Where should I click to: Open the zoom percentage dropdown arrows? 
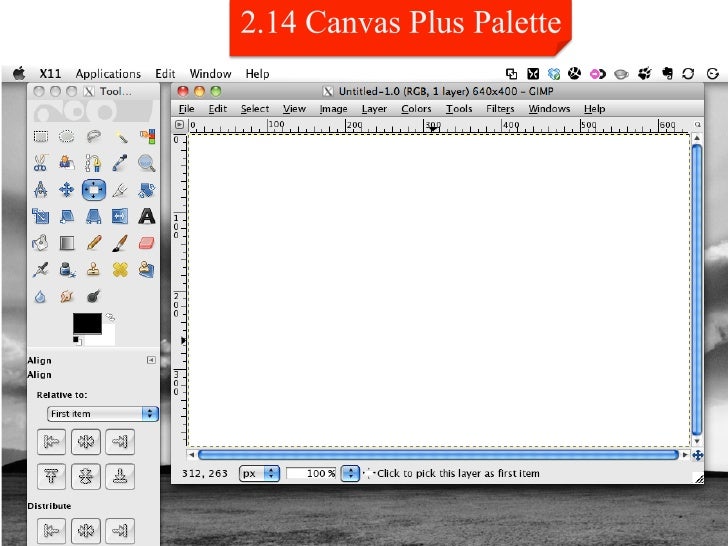point(351,473)
